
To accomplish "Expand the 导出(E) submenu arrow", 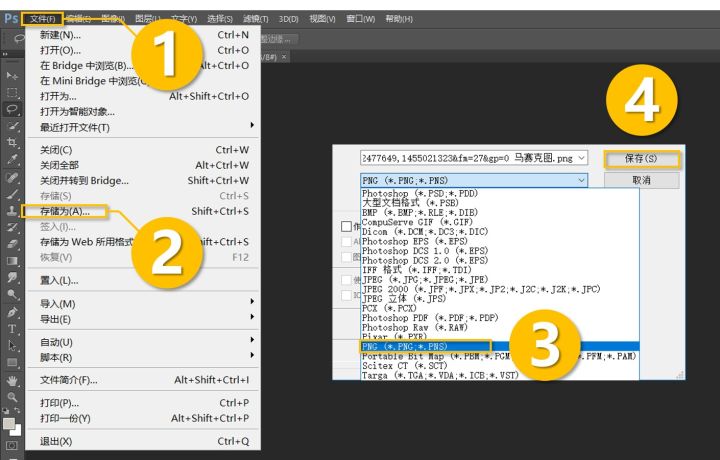I will point(252,317).
